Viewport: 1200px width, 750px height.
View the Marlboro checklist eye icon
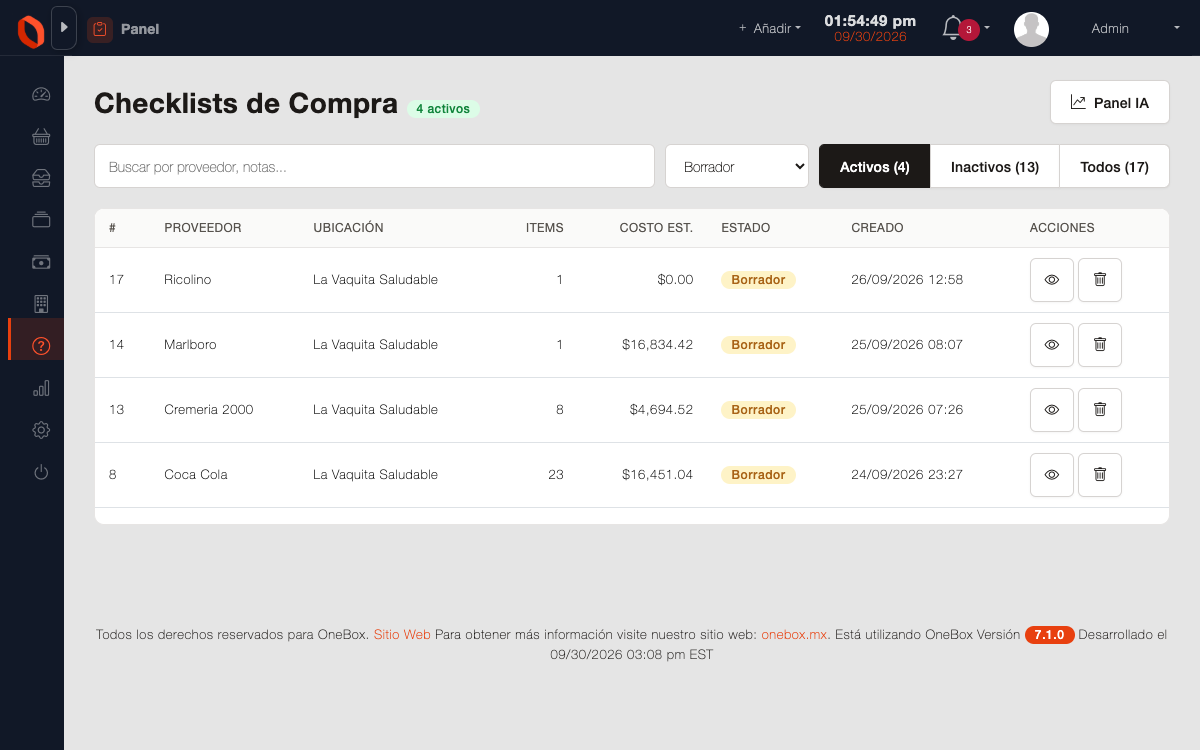(1052, 345)
